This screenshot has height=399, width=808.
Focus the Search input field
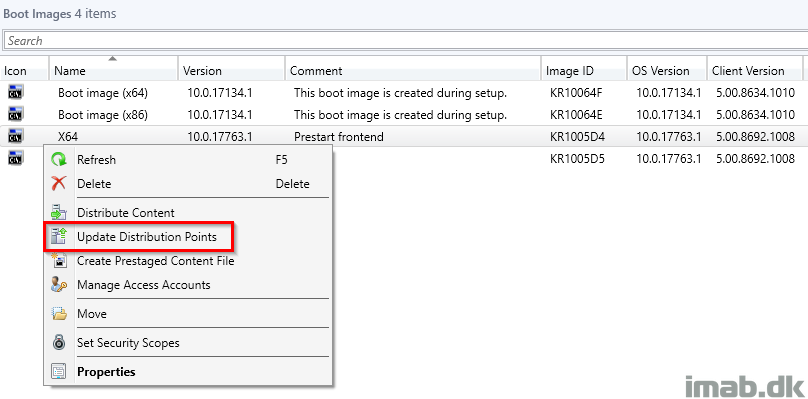click(405, 41)
